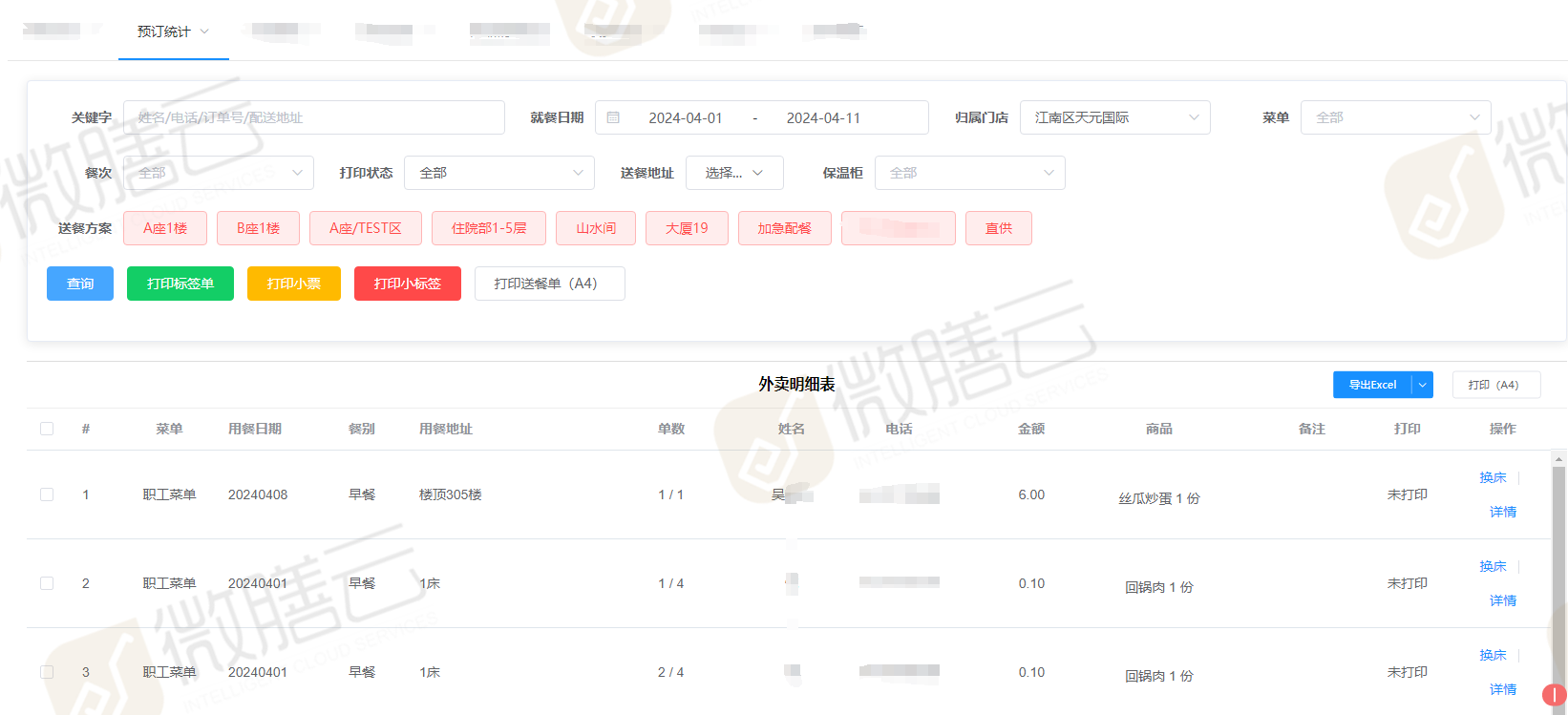Screen dimensions: 1568x715
Task: Click the table's vertical scrollbar
Action: click(1558, 573)
